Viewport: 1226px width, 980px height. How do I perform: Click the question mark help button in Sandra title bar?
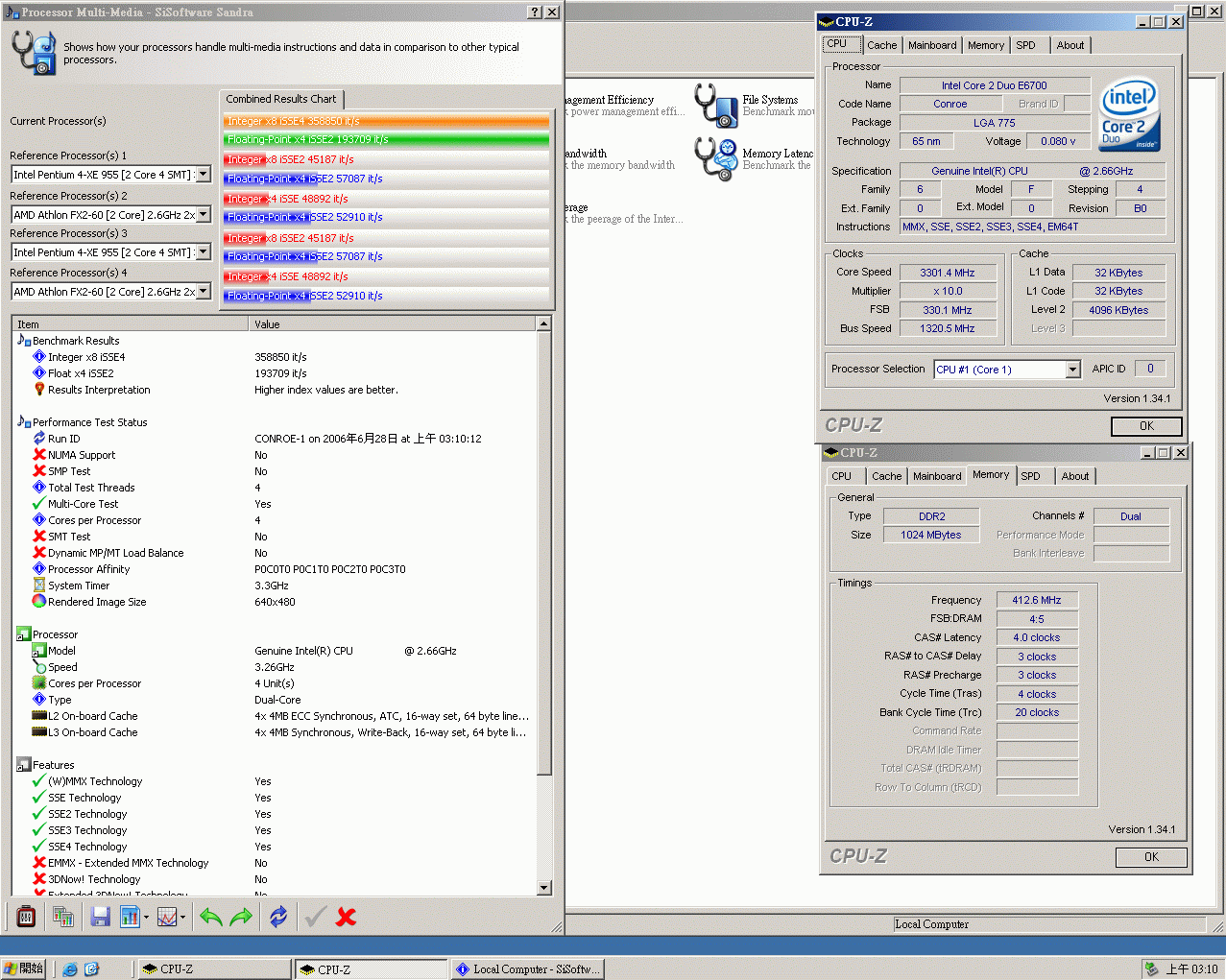(535, 12)
